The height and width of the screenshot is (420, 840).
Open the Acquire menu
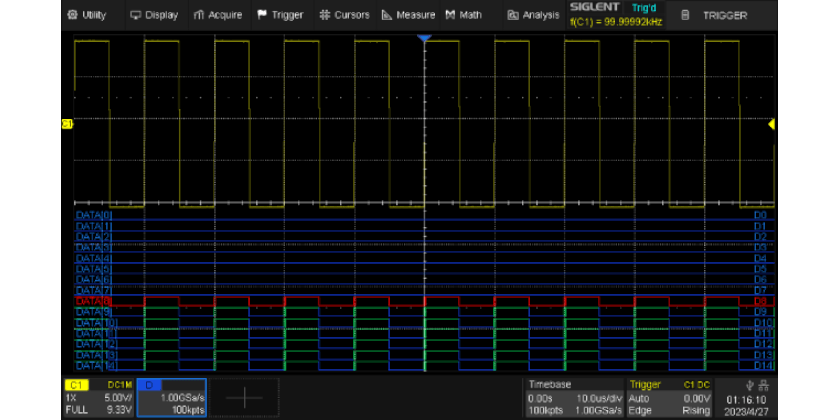pos(218,15)
